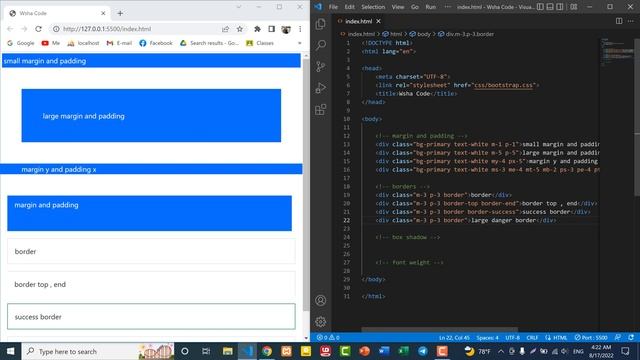Select the index.html editor tab
640x360 pixels.
pos(358,21)
